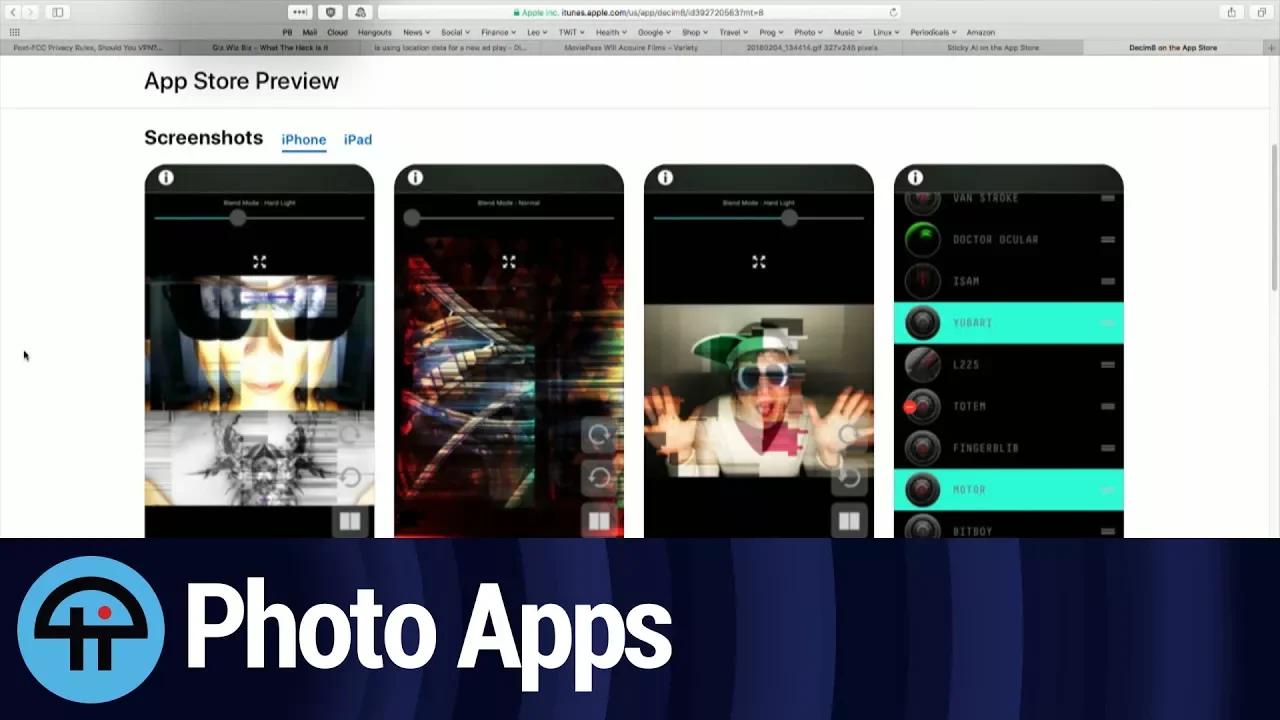1280x720 pixels.
Task: Click split-view icon in second screenshot
Action: 599,520
